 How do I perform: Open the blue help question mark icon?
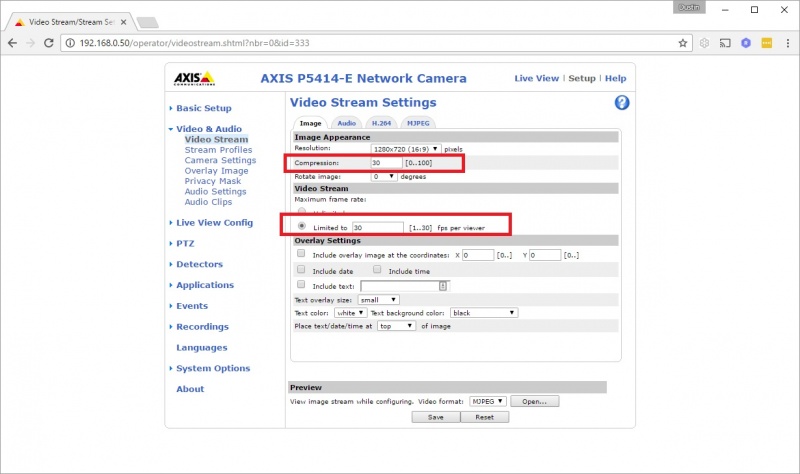tap(621, 103)
